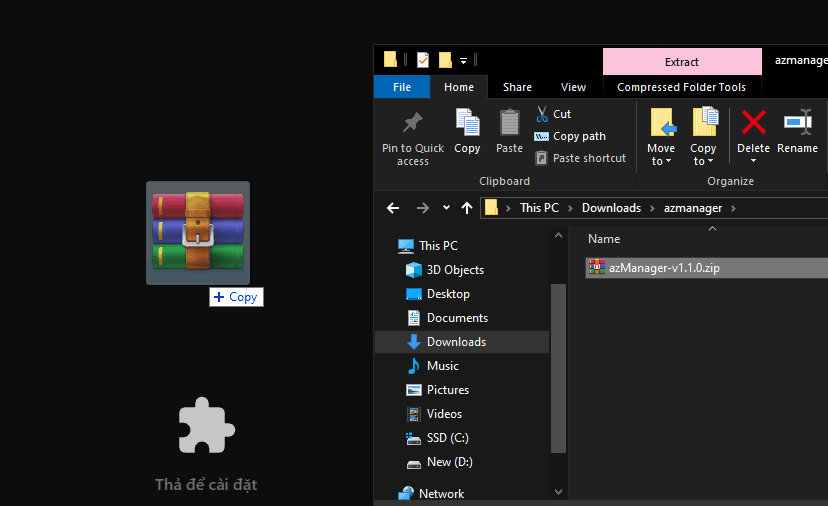Select This PC in navigation pane
This screenshot has height=506, width=828.
pyautogui.click(x=438, y=246)
